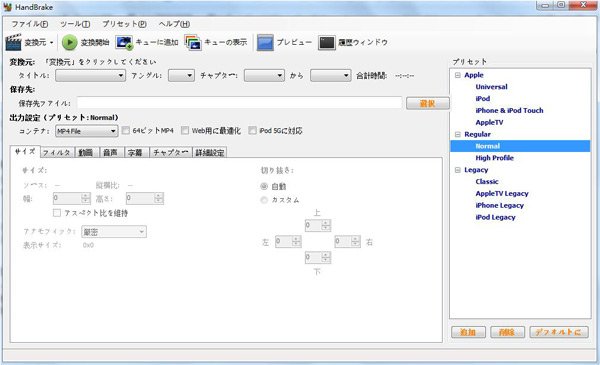This screenshot has width=600, height=365.
Task: Toggle the Web用に最適化 checkbox
Action: coord(185,131)
